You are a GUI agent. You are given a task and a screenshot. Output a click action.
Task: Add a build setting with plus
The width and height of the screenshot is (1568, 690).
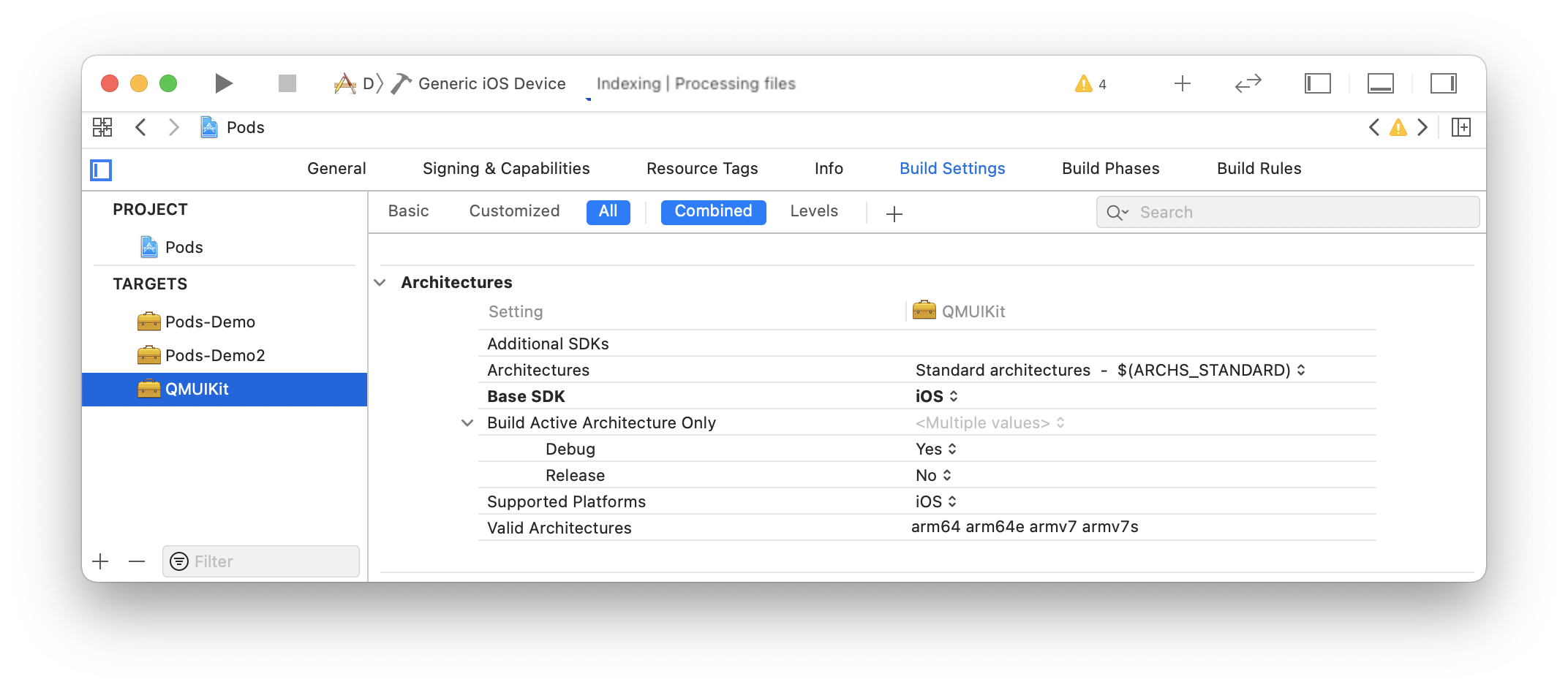coord(894,213)
